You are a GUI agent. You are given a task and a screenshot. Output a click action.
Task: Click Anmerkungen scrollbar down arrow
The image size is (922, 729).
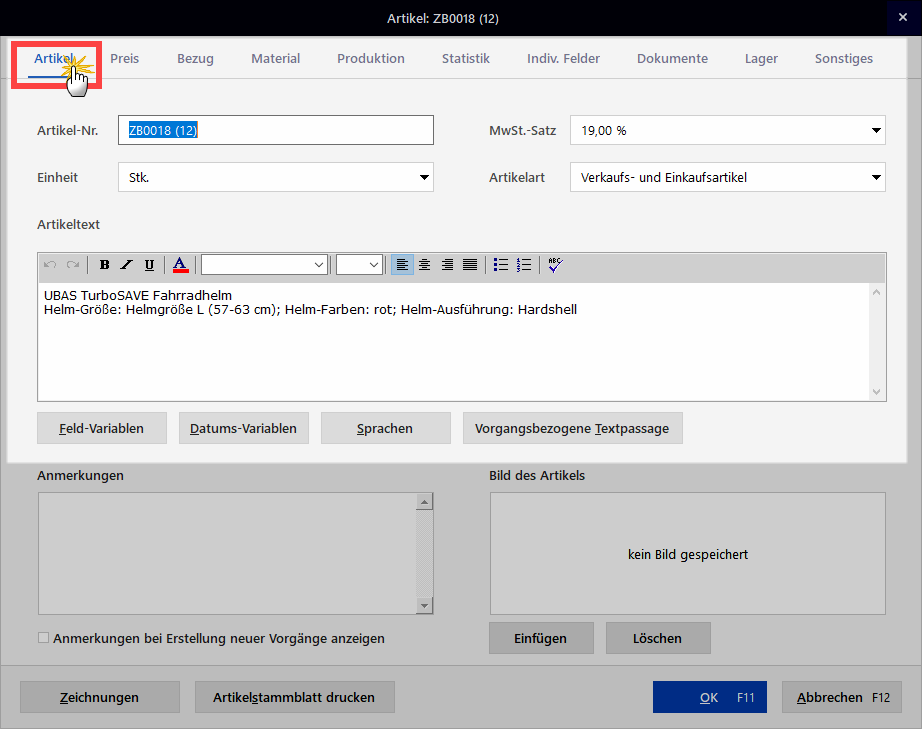tap(424, 605)
